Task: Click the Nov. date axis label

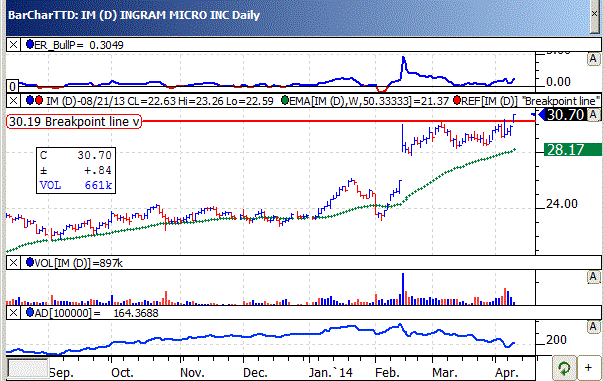Action: (x=192, y=373)
